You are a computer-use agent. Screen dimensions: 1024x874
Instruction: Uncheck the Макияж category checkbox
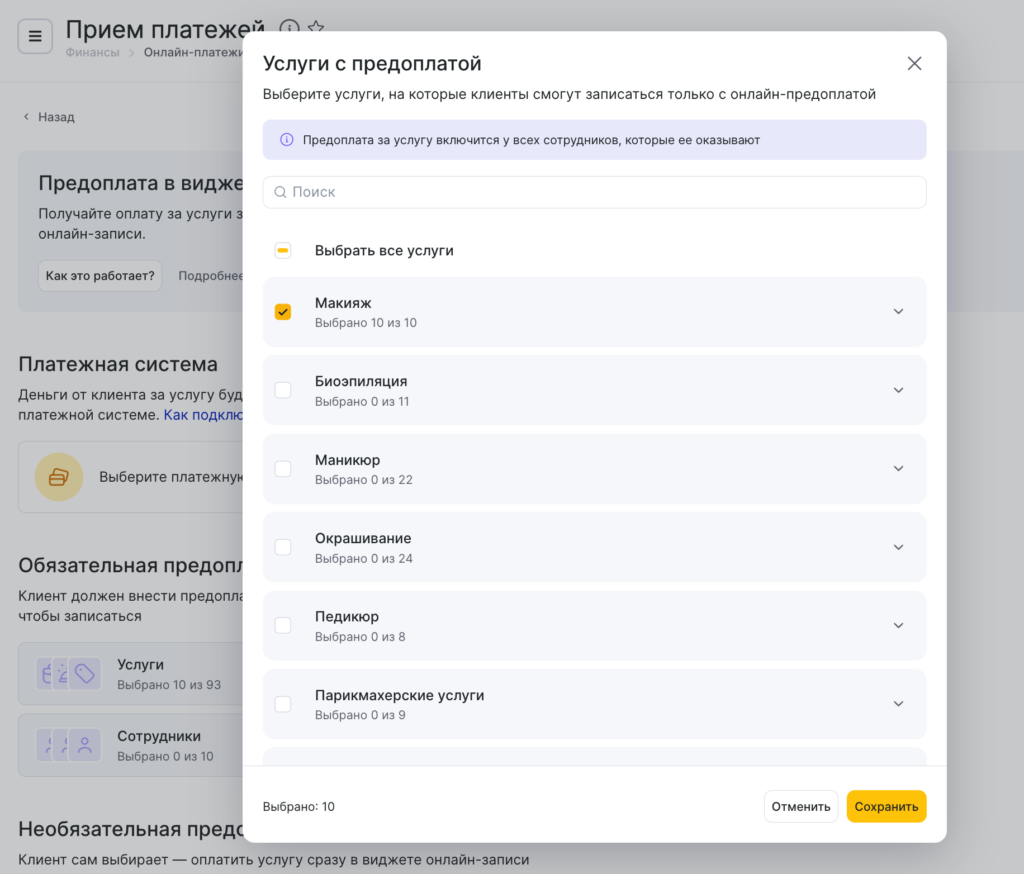283,312
